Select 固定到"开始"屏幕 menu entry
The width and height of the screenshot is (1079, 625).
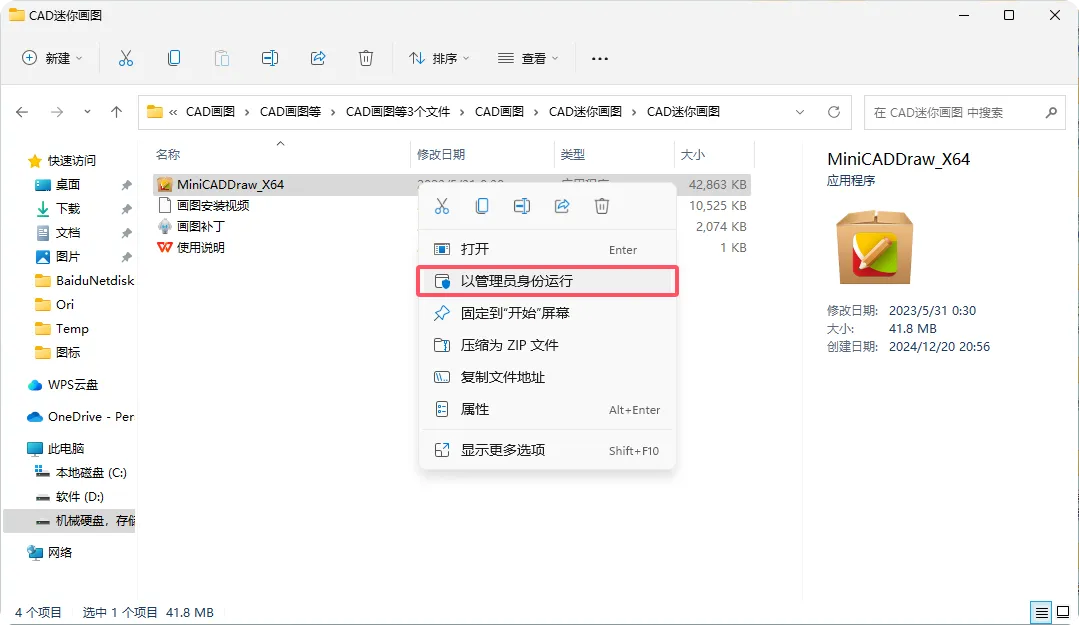pos(547,313)
